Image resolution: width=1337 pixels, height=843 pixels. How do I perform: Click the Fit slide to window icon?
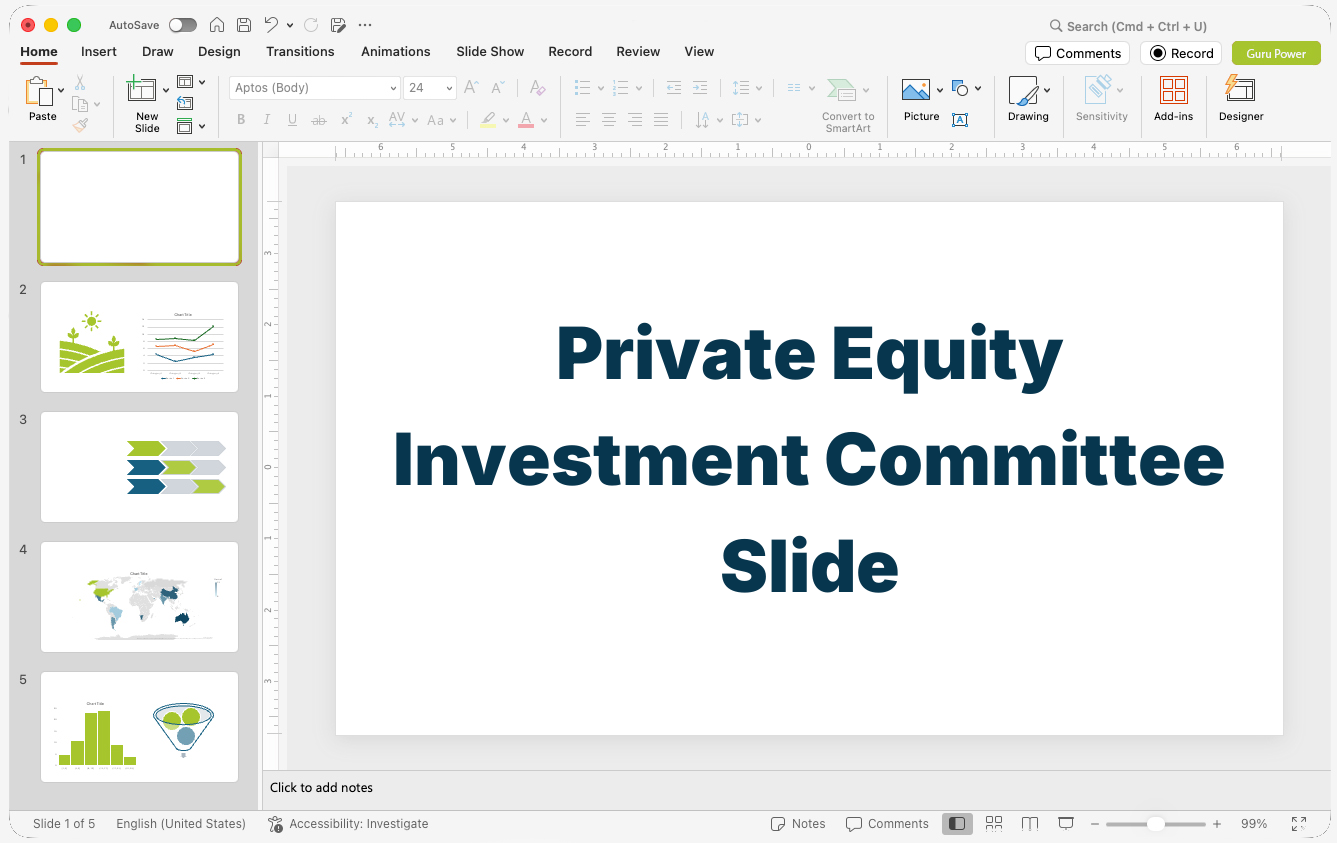pos(1299,824)
